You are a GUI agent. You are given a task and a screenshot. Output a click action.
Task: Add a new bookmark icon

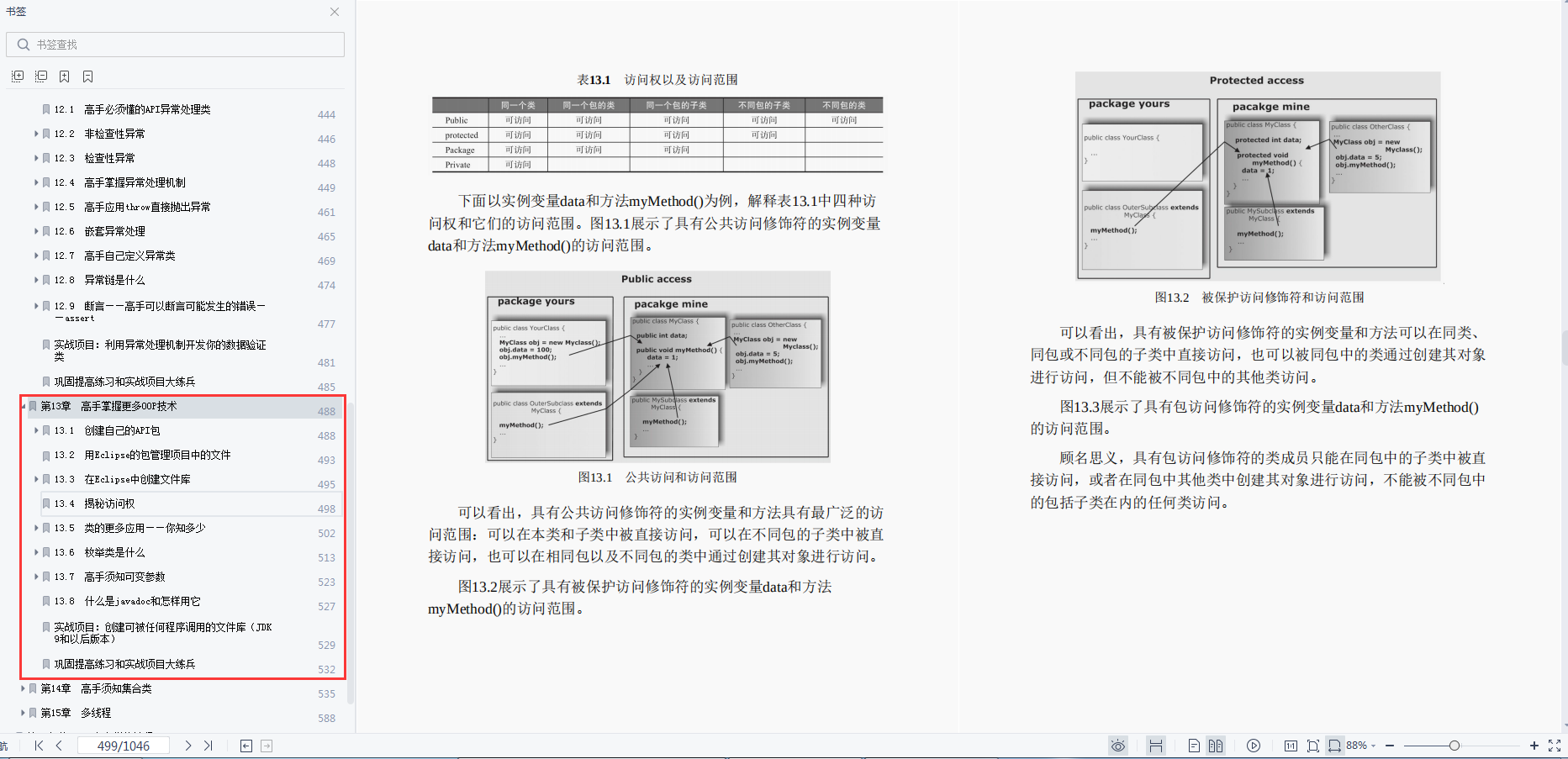tap(64, 76)
